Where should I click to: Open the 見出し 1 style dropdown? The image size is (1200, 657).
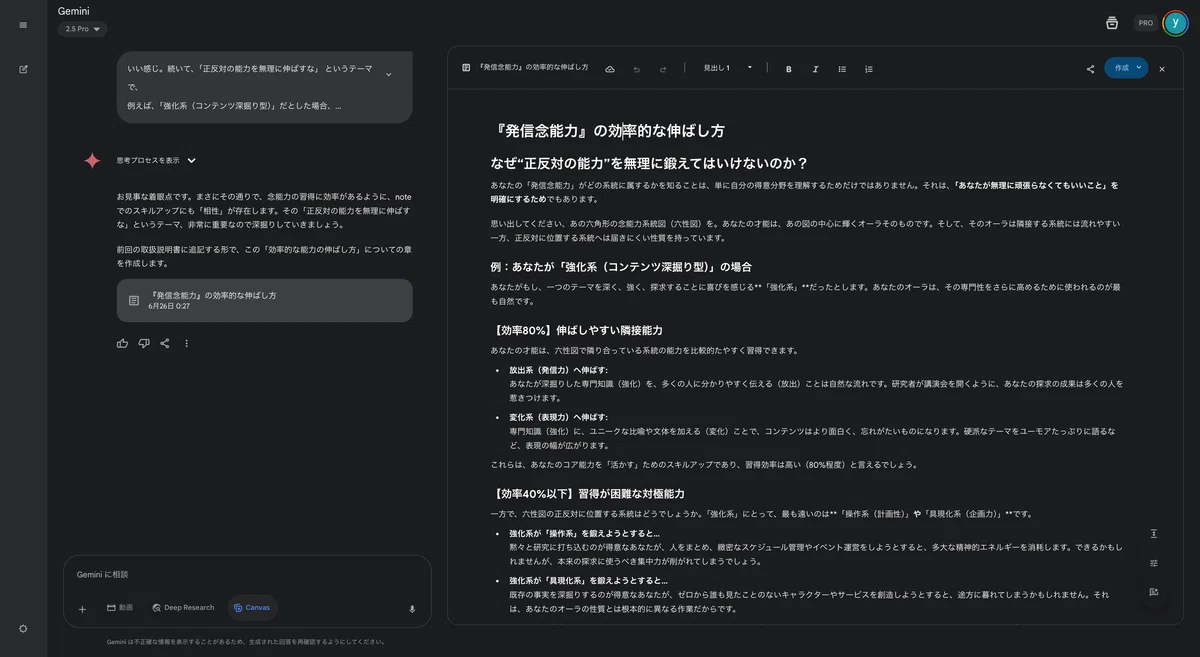click(727, 68)
